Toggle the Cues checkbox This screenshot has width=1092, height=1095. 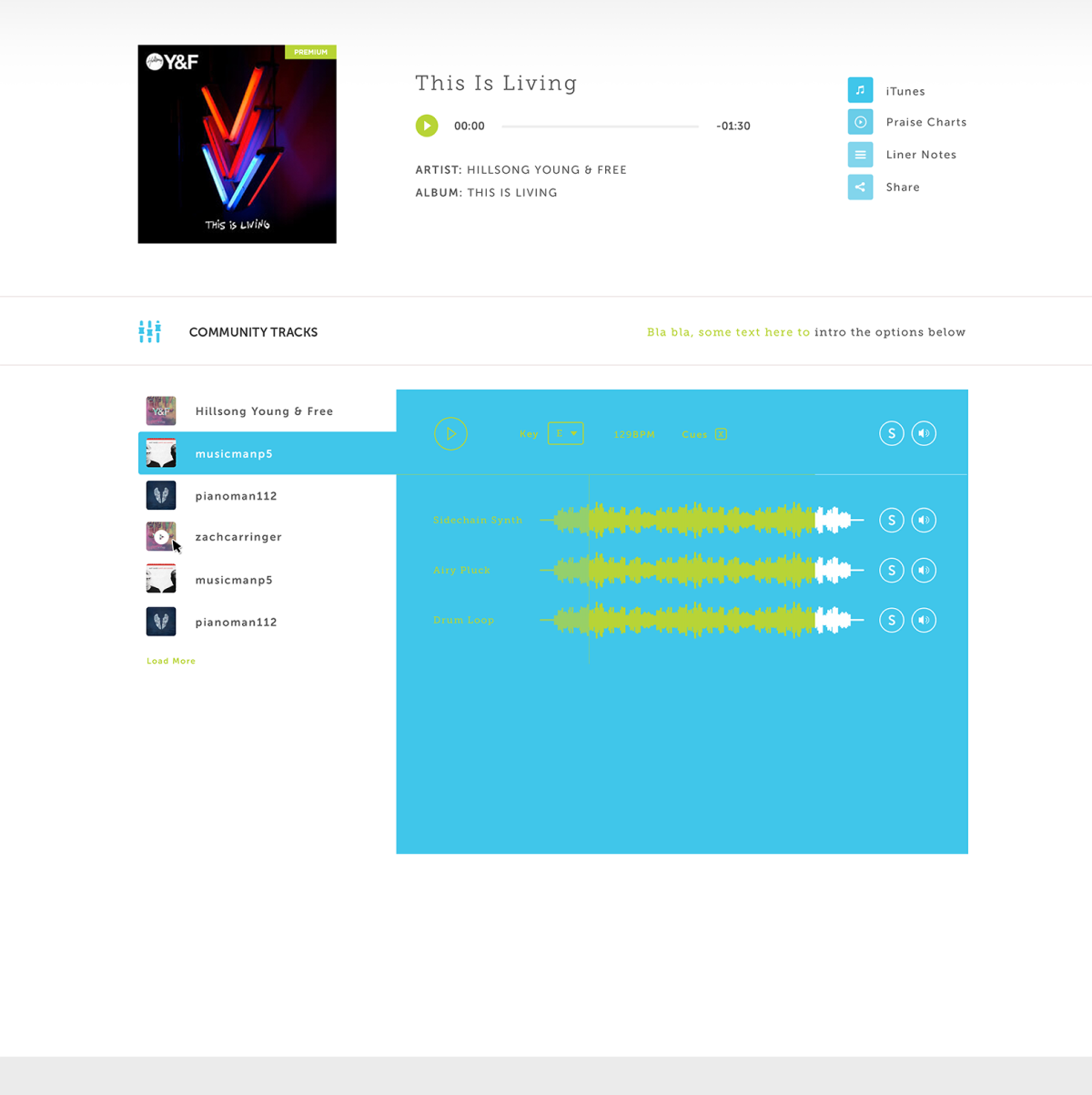(x=721, y=434)
